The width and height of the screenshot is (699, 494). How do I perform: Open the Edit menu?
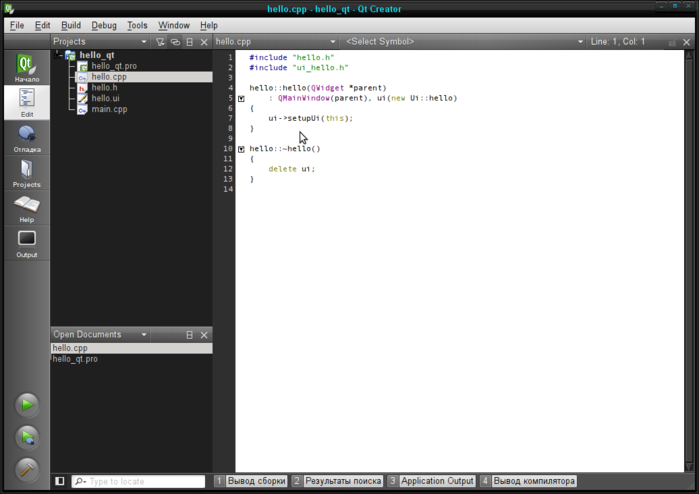point(42,25)
